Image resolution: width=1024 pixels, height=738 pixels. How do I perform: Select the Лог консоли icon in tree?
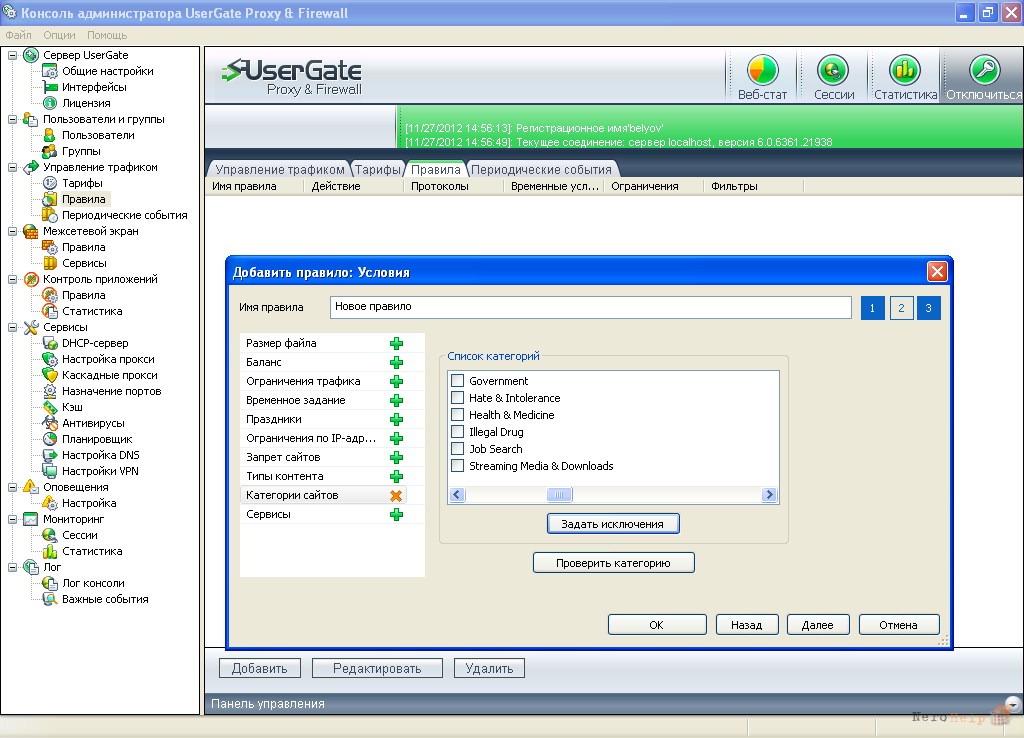point(50,583)
